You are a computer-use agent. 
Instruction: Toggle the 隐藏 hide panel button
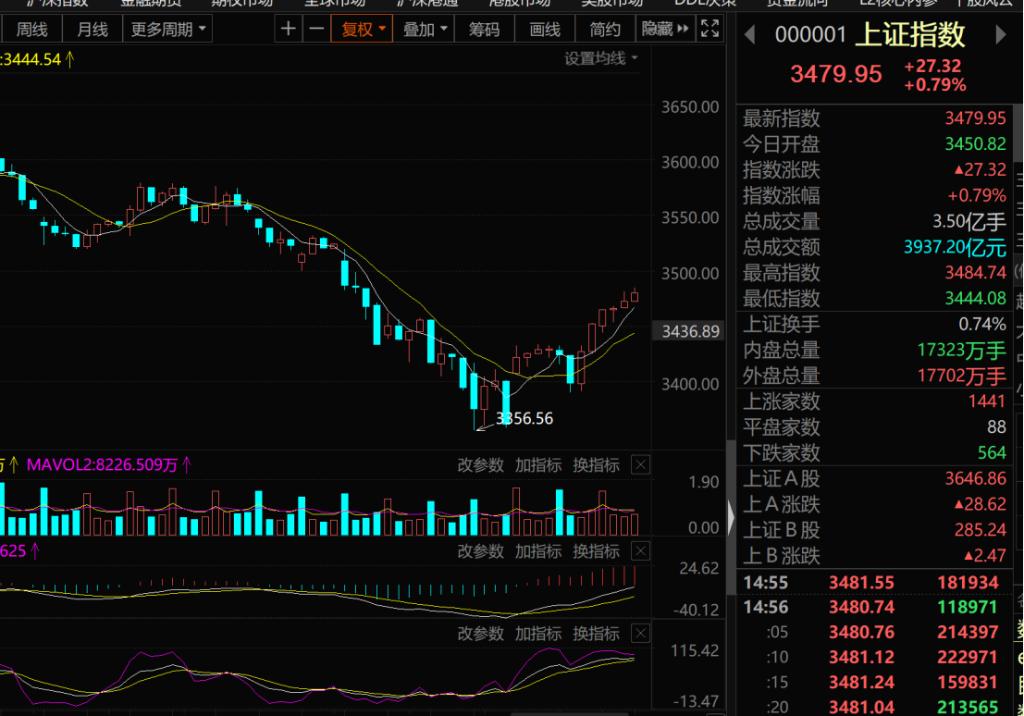665,29
